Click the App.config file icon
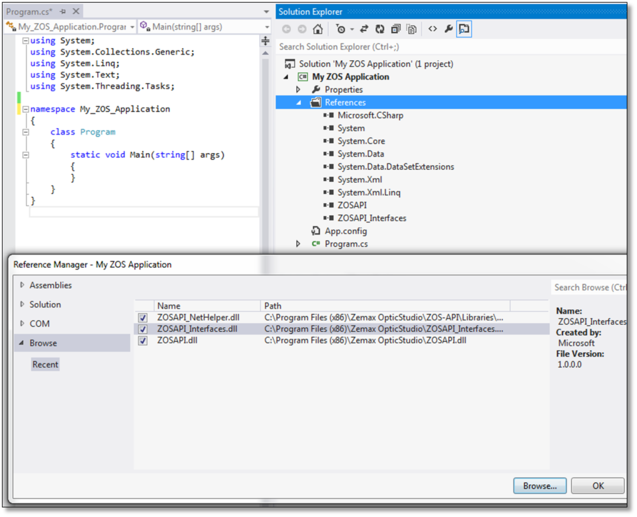This screenshot has width=637, height=517. [x=316, y=231]
